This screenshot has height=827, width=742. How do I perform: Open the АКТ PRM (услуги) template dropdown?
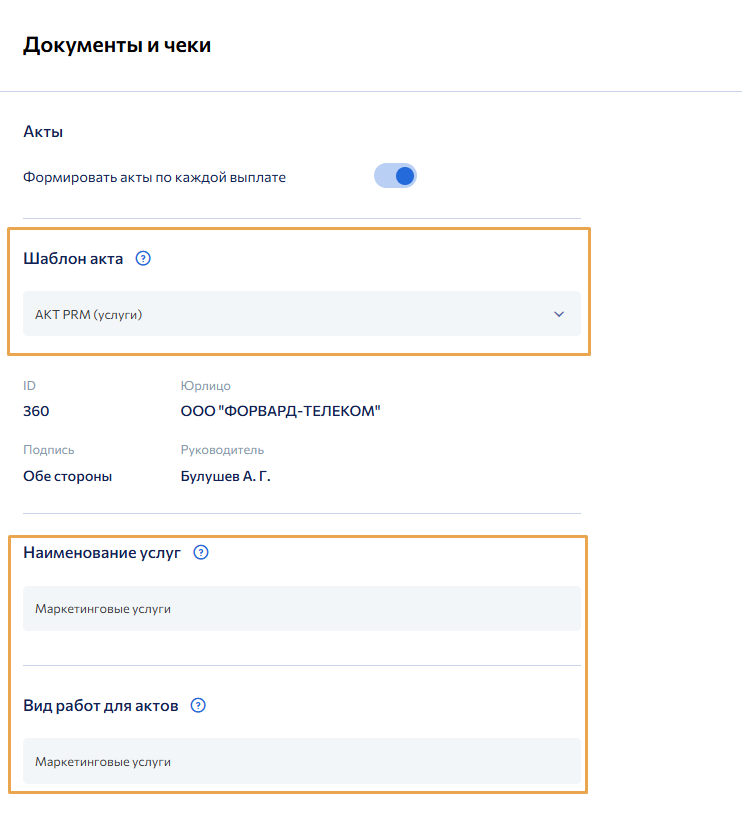tap(300, 314)
